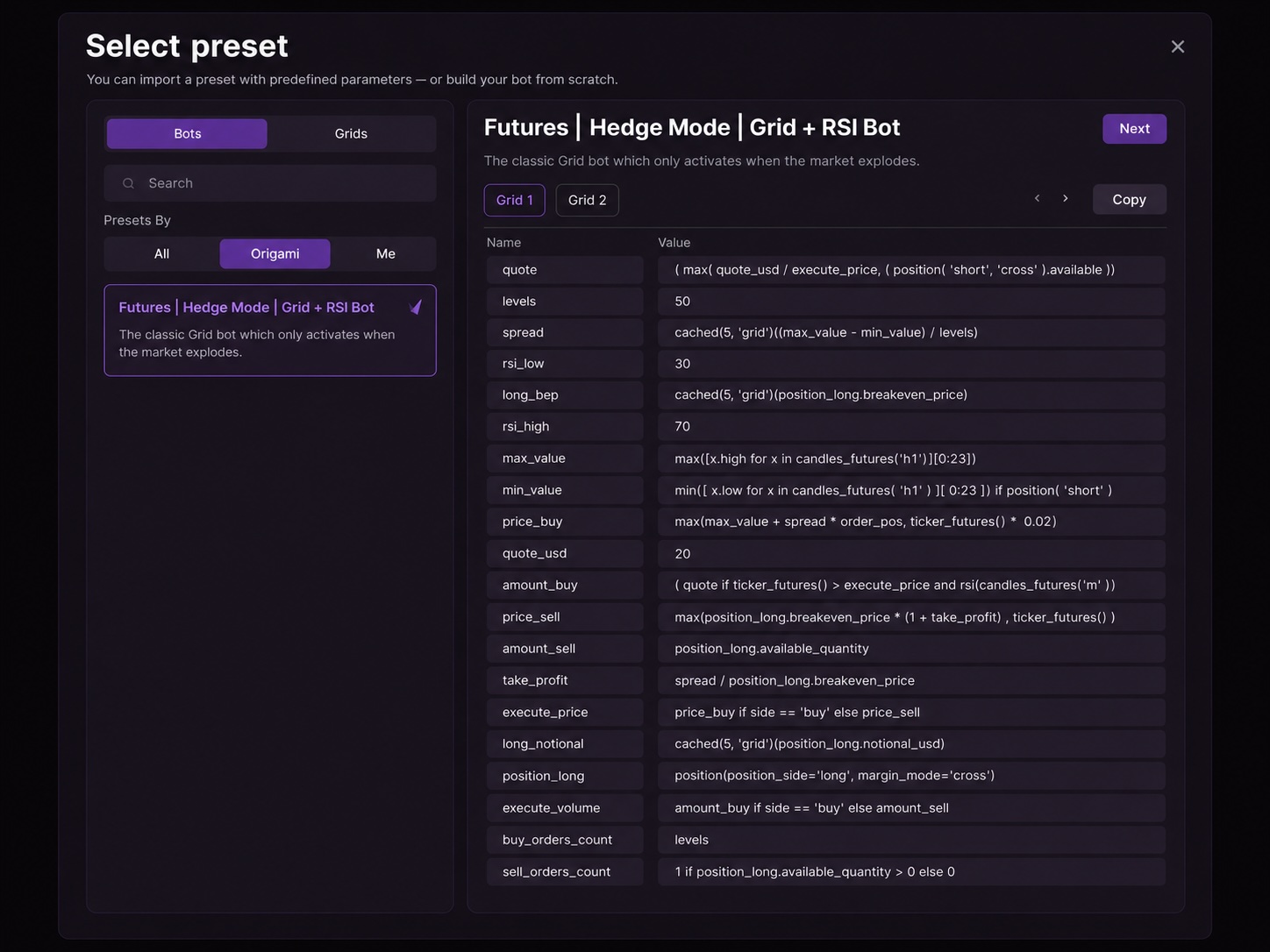Click the checkmark icon on the selected preset card
Image resolution: width=1270 pixels, height=952 pixels.
click(x=416, y=308)
